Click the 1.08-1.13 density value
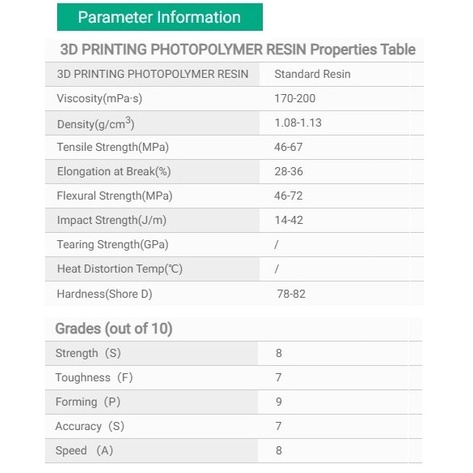 coord(298,123)
